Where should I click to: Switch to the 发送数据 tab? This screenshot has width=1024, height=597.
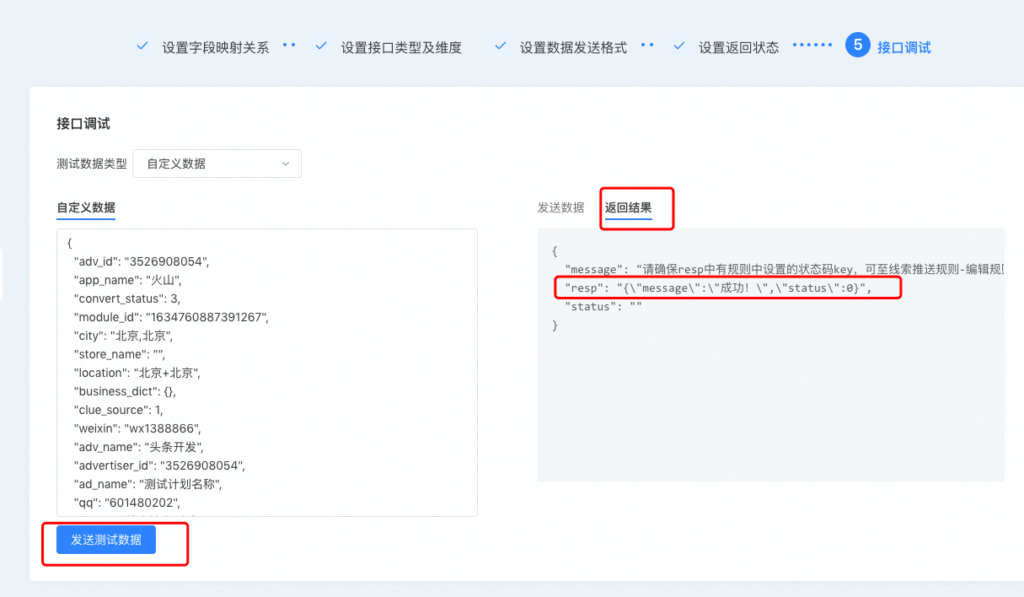[560, 208]
